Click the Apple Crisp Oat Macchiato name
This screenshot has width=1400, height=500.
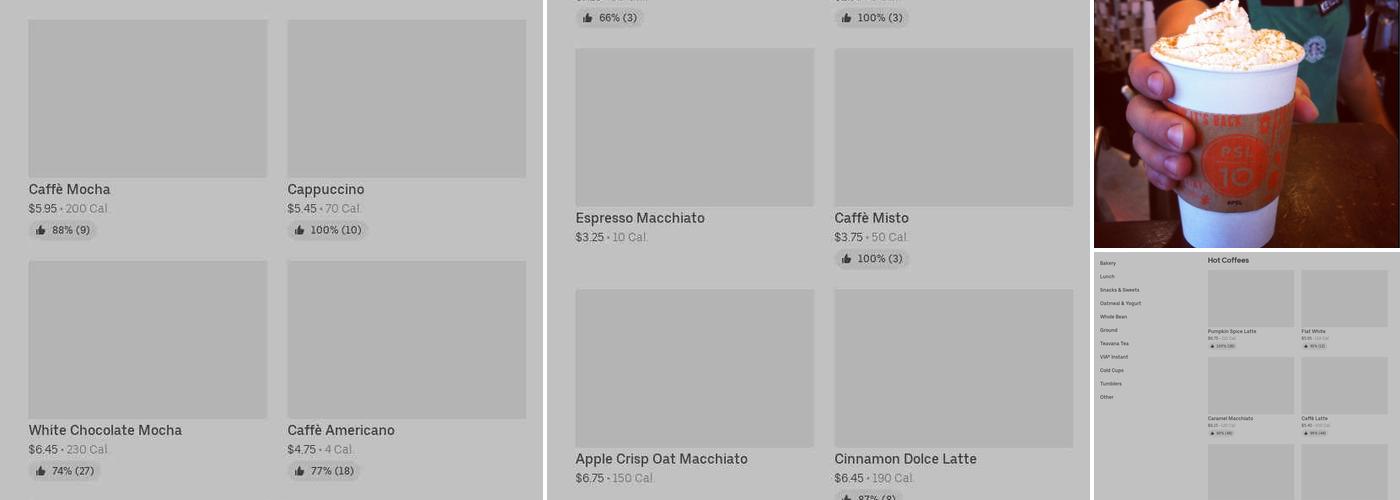pos(661,459)
